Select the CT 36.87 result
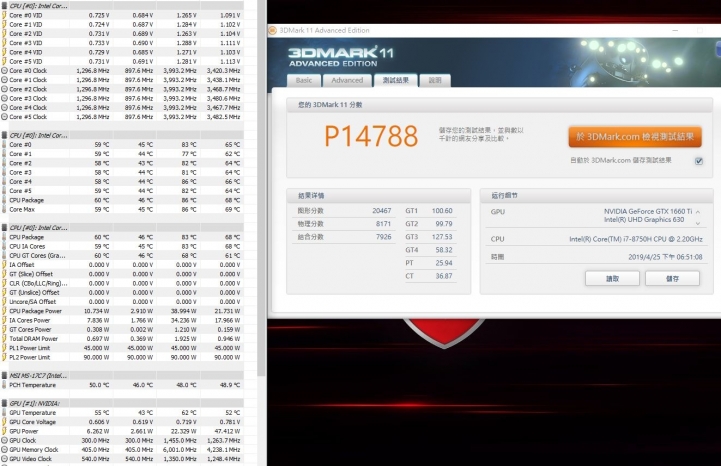Image resolution: width=721 pixels, height=466 pixels. (429, 276)
